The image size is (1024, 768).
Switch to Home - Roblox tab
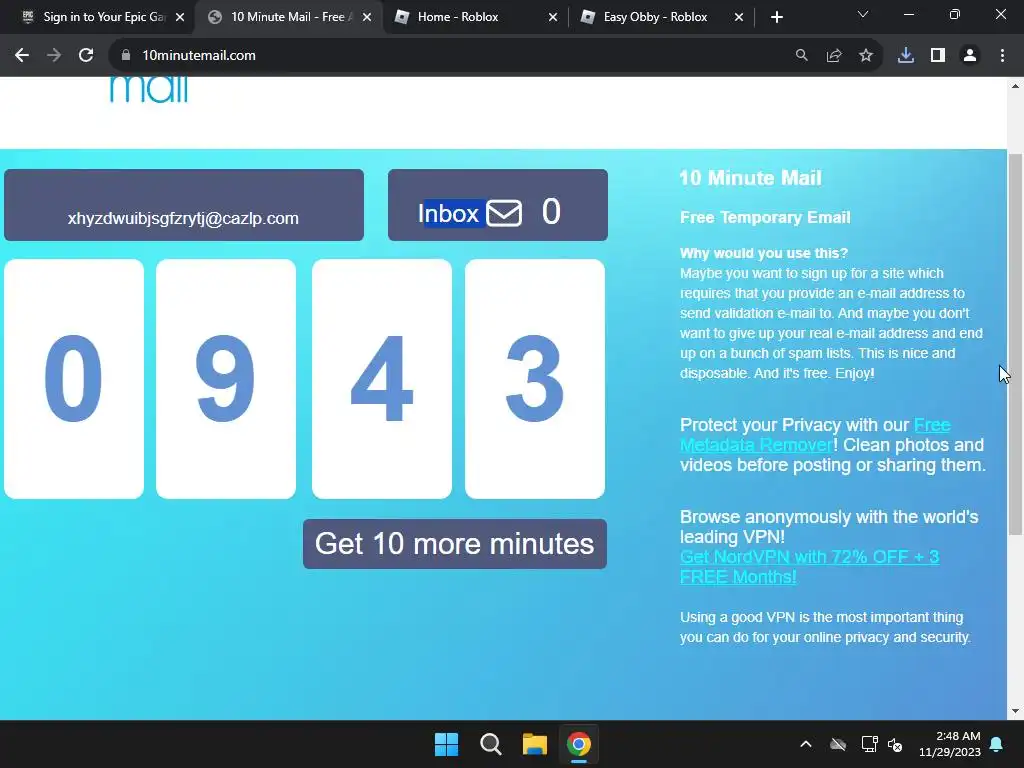coord(475,17)
